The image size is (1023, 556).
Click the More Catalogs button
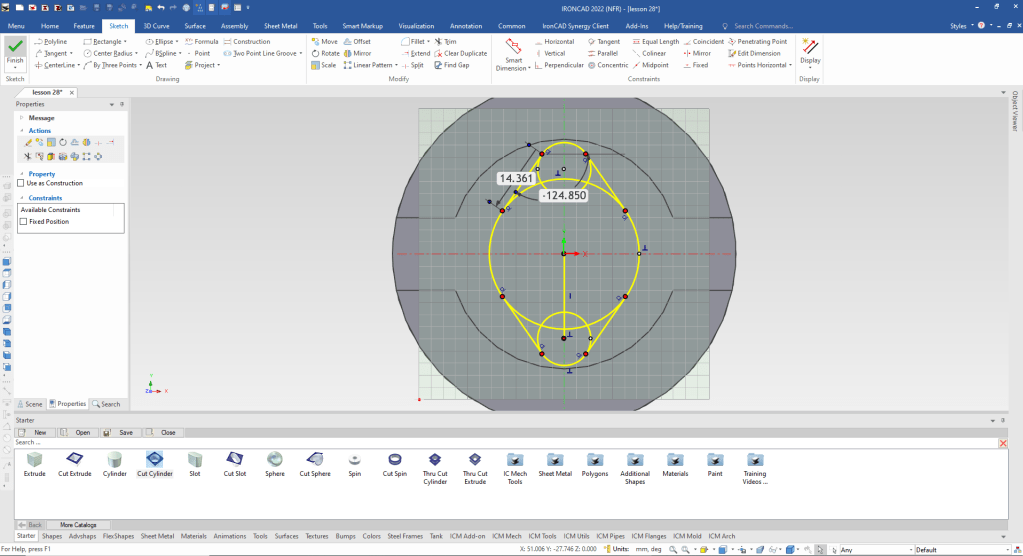[x=78, y=524]
